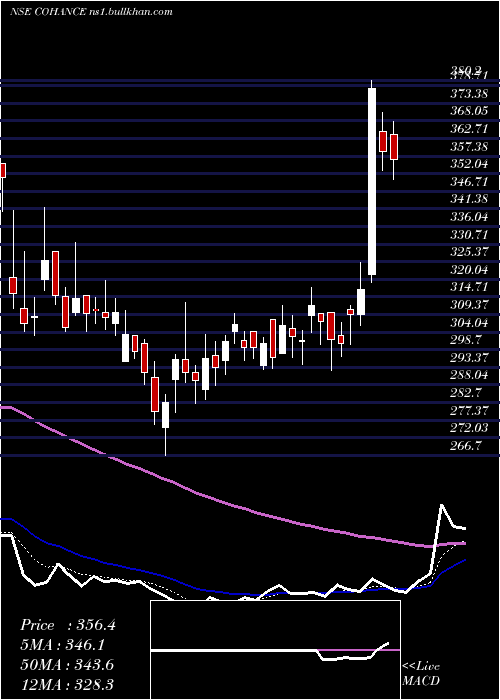Click the tallest white breakout candlestick
The width and height of the screenshot is (500, 700).
[x=371, y=182]
